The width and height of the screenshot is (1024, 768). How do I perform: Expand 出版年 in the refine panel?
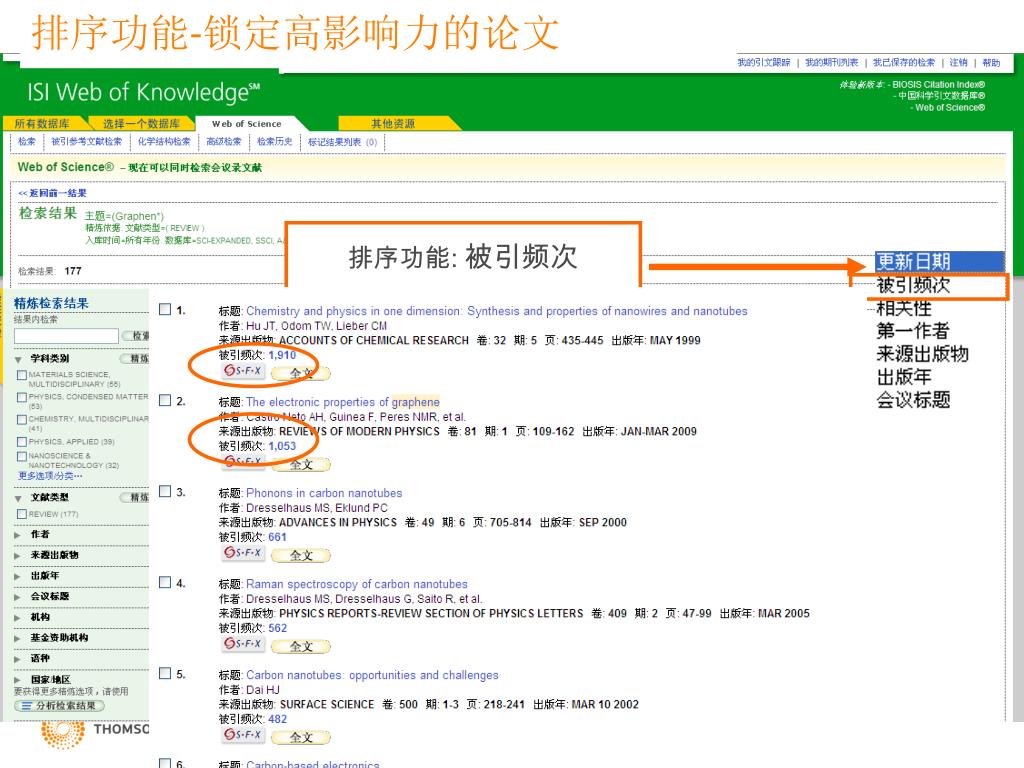click(x=18, y=576)
